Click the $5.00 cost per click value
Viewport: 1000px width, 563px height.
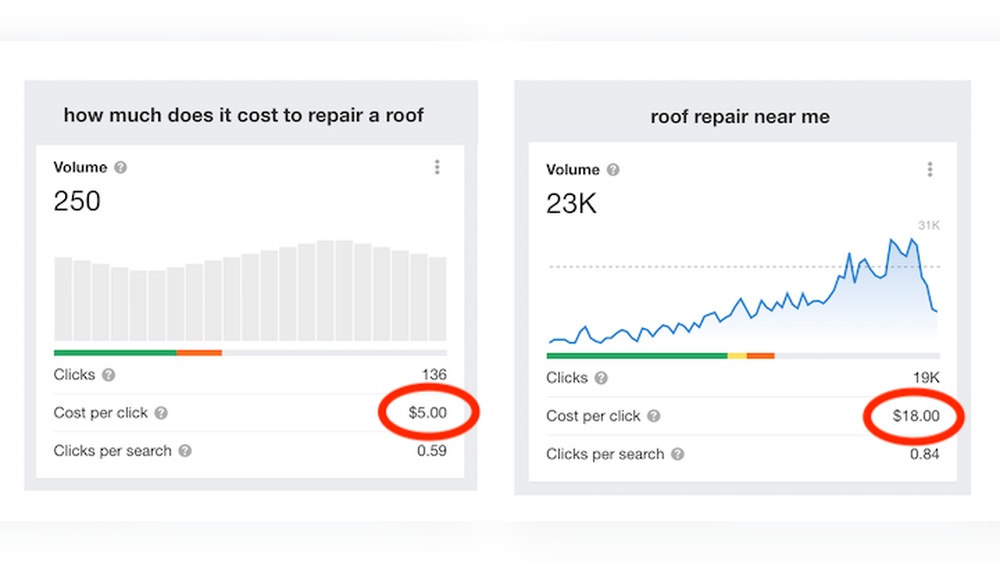click(x=427, y=413)
